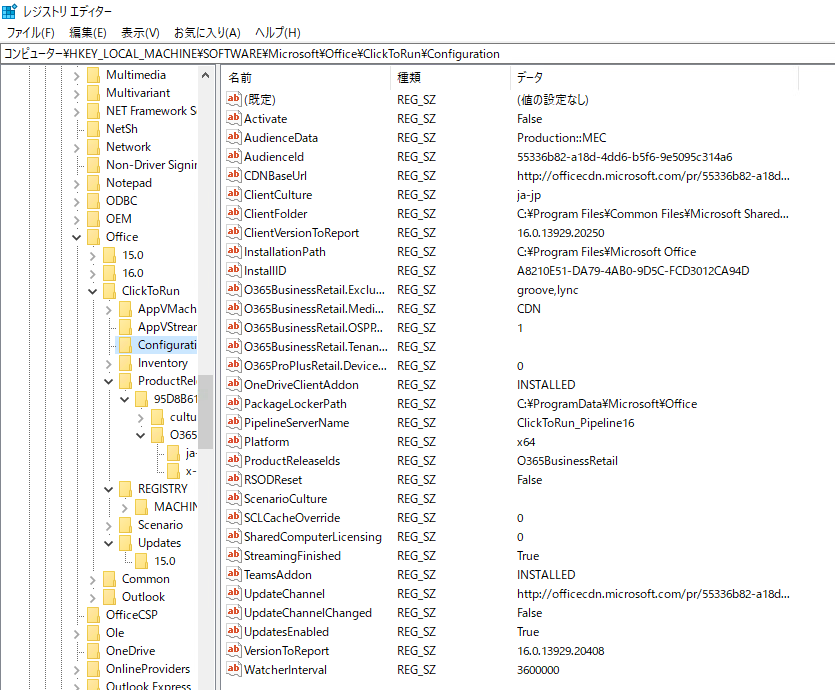Expand the Scenario key

click(109, 526)
